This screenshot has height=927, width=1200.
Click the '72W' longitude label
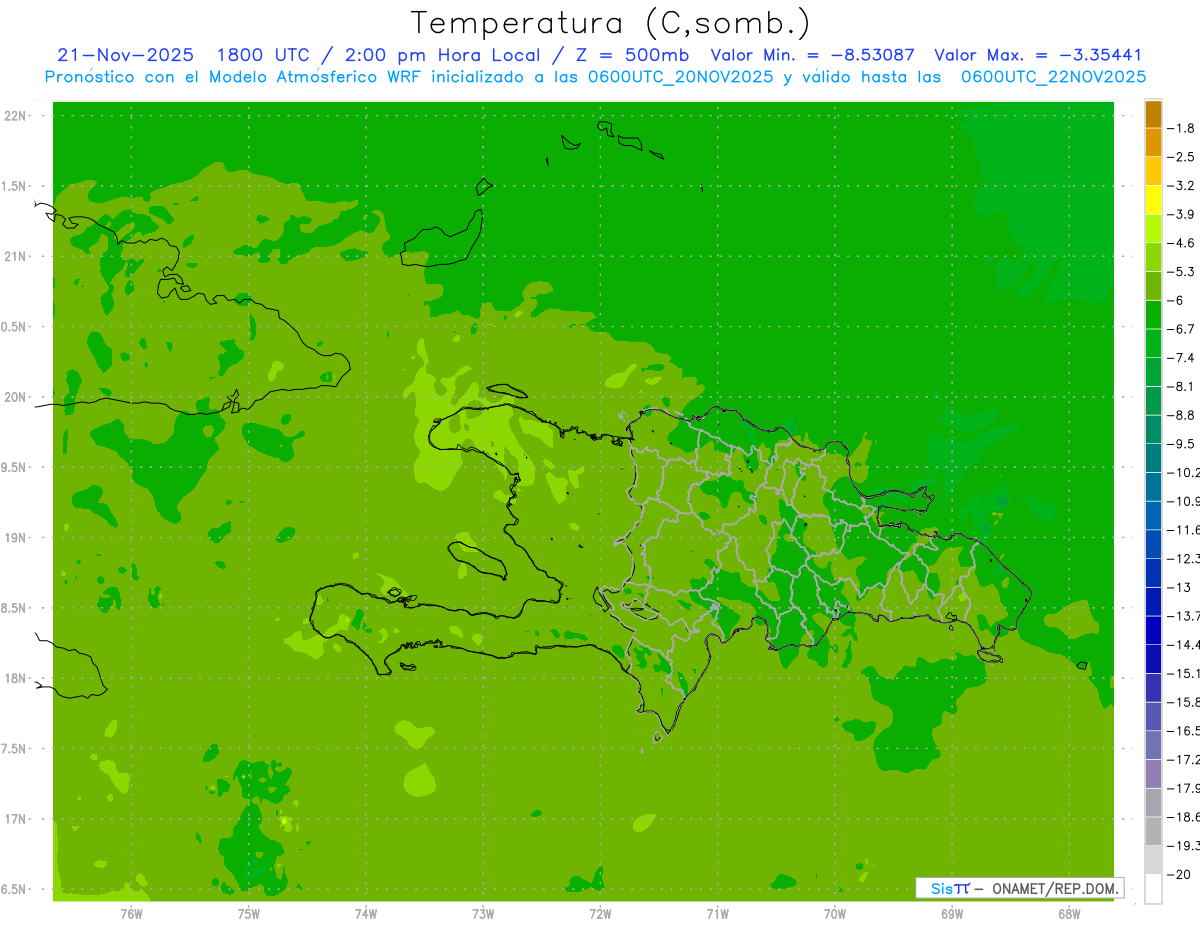coord(600,914)
